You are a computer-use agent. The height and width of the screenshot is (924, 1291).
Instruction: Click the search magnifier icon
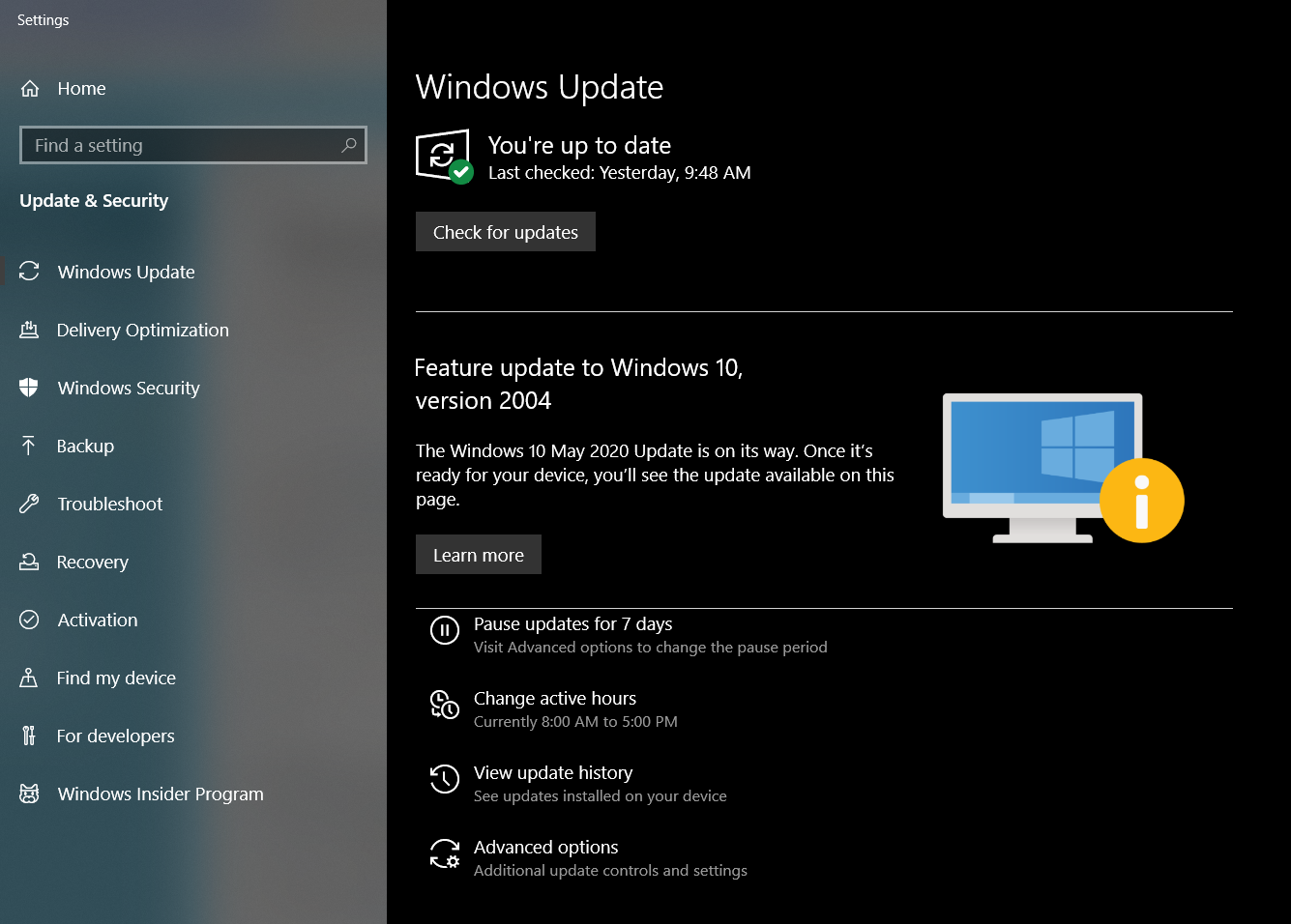pyautogui.click(x=349, y=145)
